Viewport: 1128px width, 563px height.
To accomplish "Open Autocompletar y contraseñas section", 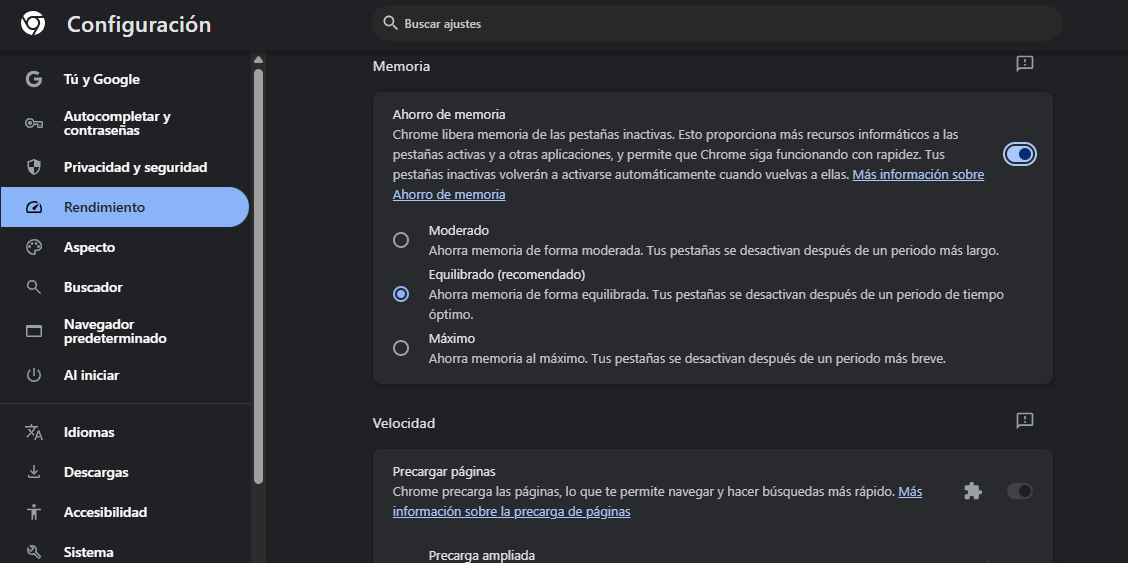I will (x=124, y=124).
